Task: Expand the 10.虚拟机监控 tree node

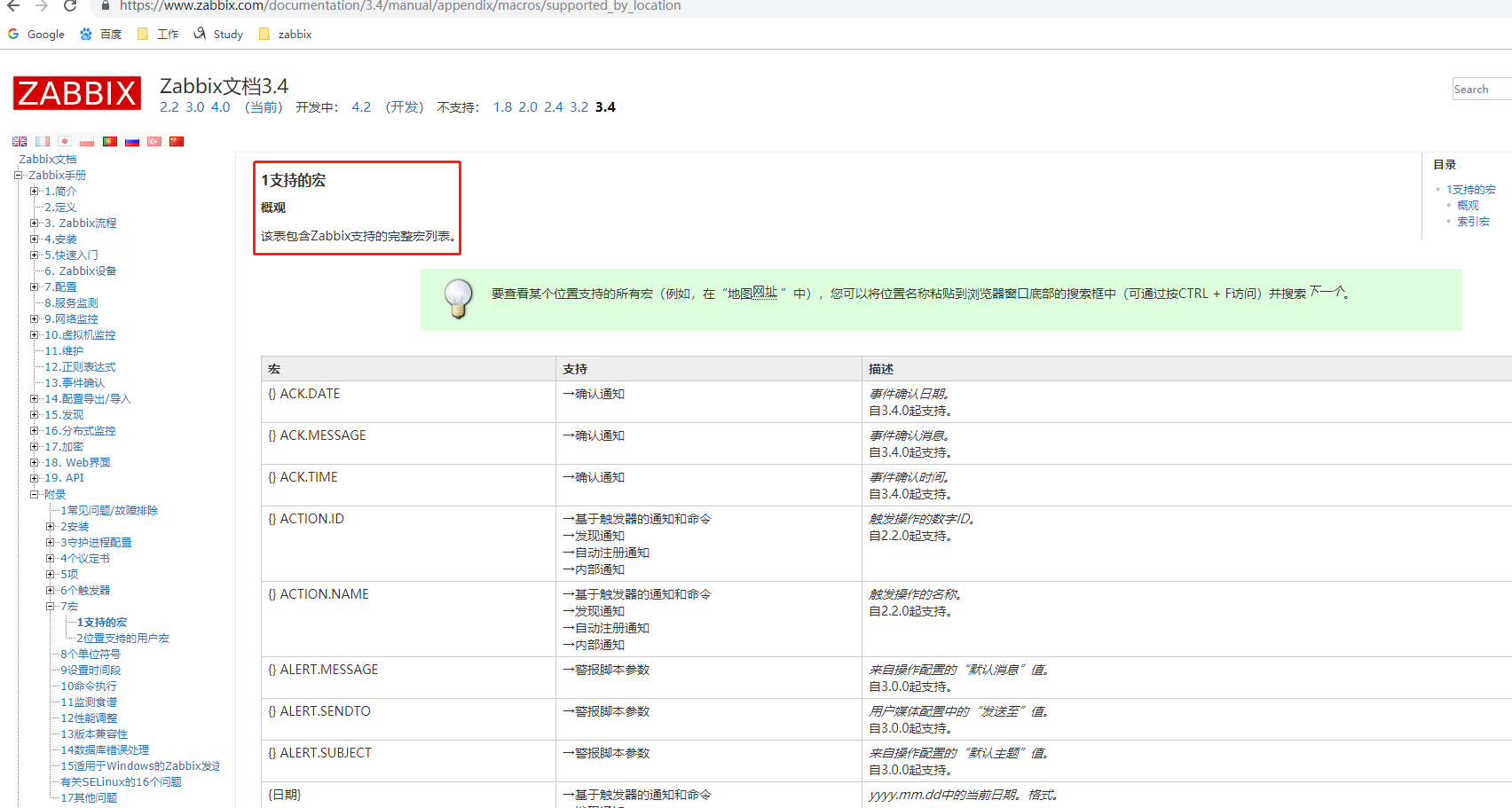Action: click(34, 334)
